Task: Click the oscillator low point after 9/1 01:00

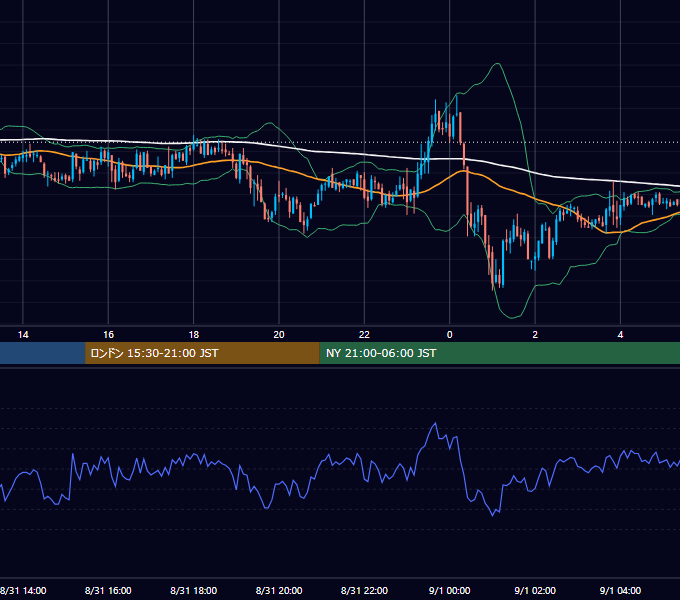Action: point(493,515)
